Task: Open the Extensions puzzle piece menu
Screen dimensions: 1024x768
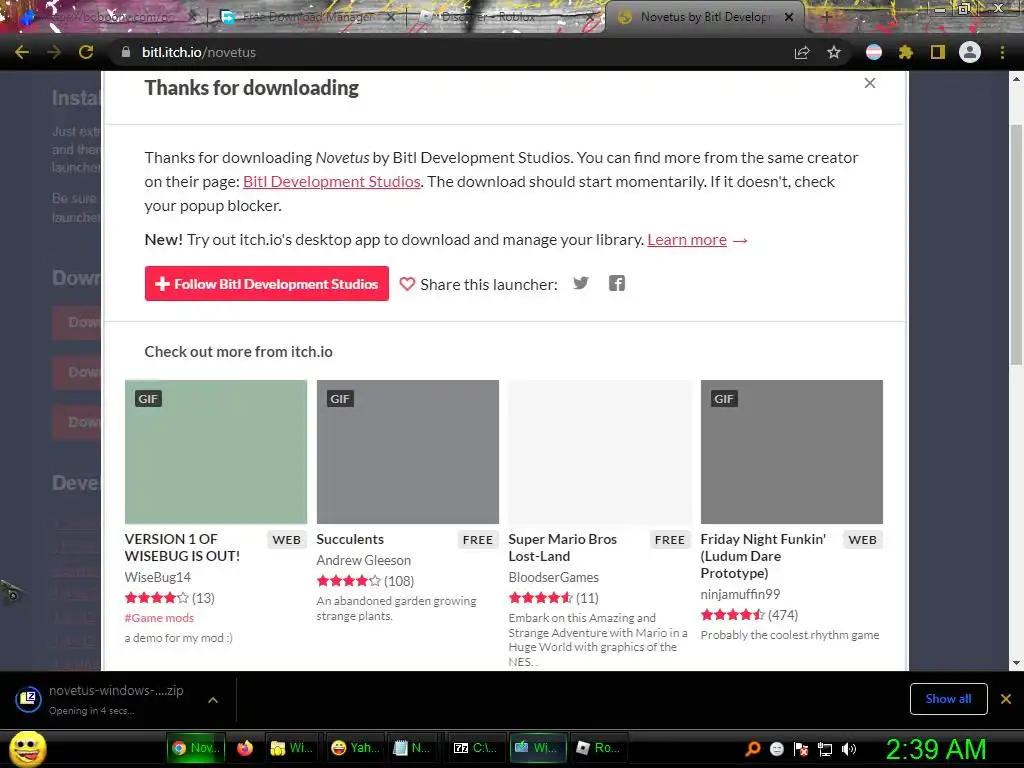Action: (x=906, y=52)
